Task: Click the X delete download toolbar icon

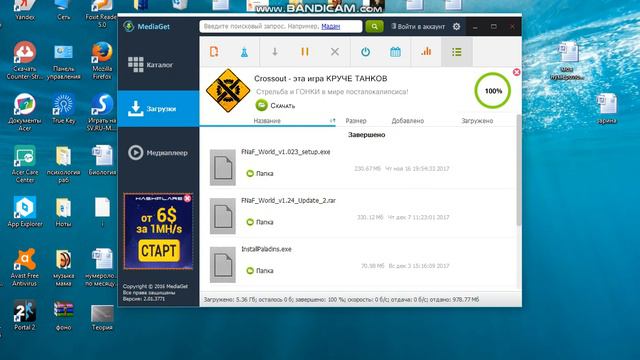Action: (x=335, y=52)
